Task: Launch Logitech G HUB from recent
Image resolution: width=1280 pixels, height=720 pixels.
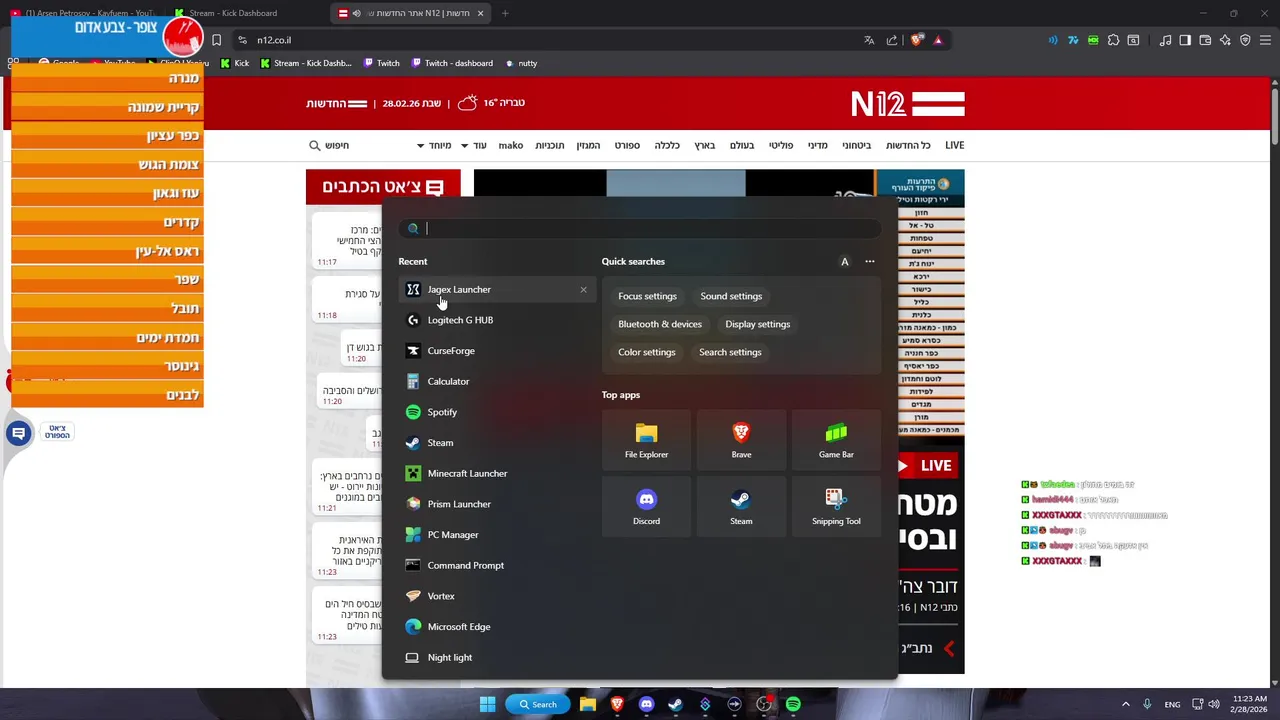Action: pyautogui.click(x=497, y=320)
